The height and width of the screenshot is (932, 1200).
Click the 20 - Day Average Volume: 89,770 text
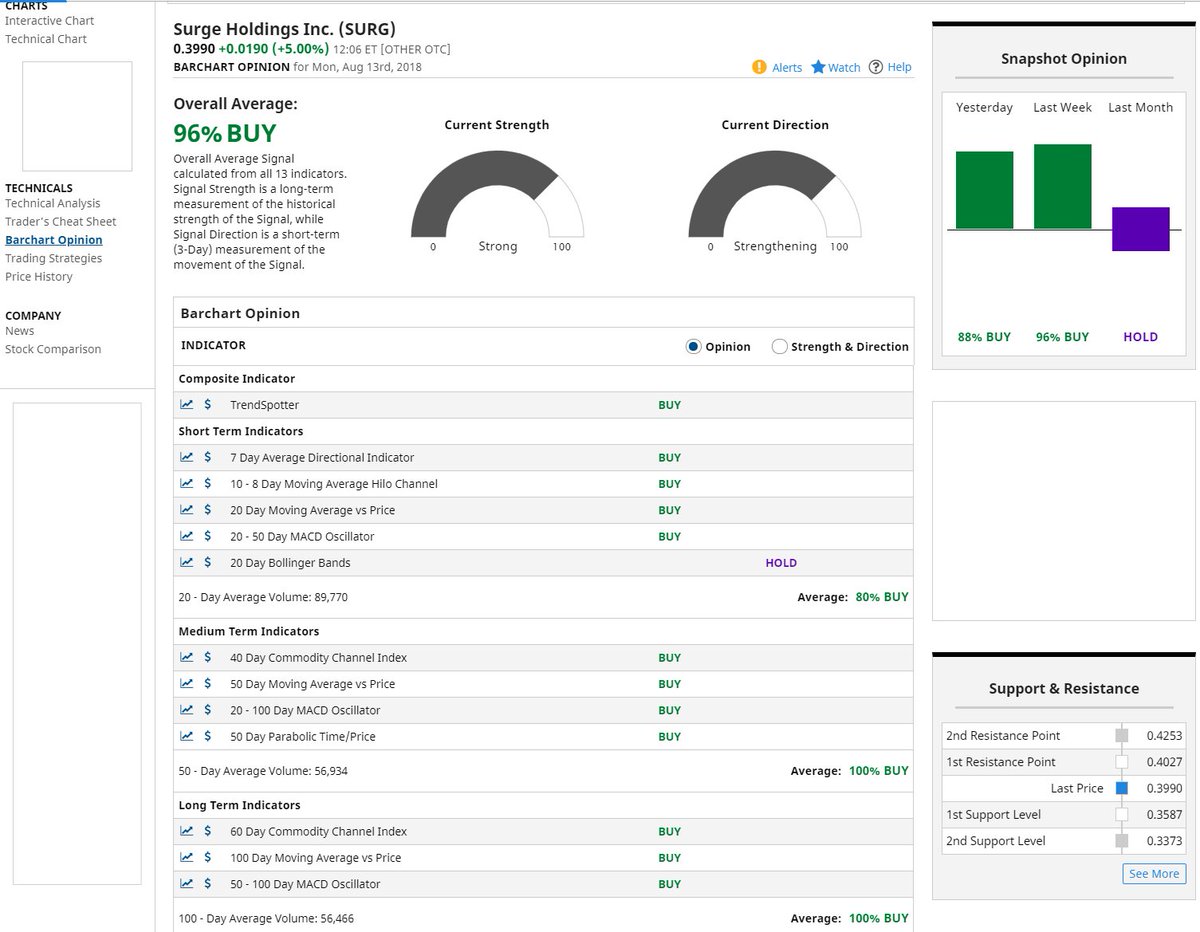(x=263, y=597)
